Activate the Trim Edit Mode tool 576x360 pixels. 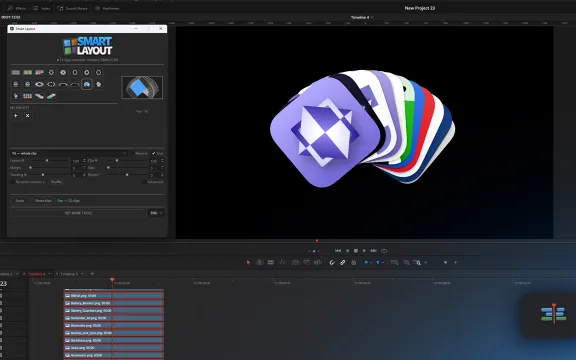pyautogui.click(x=260, y=262)
